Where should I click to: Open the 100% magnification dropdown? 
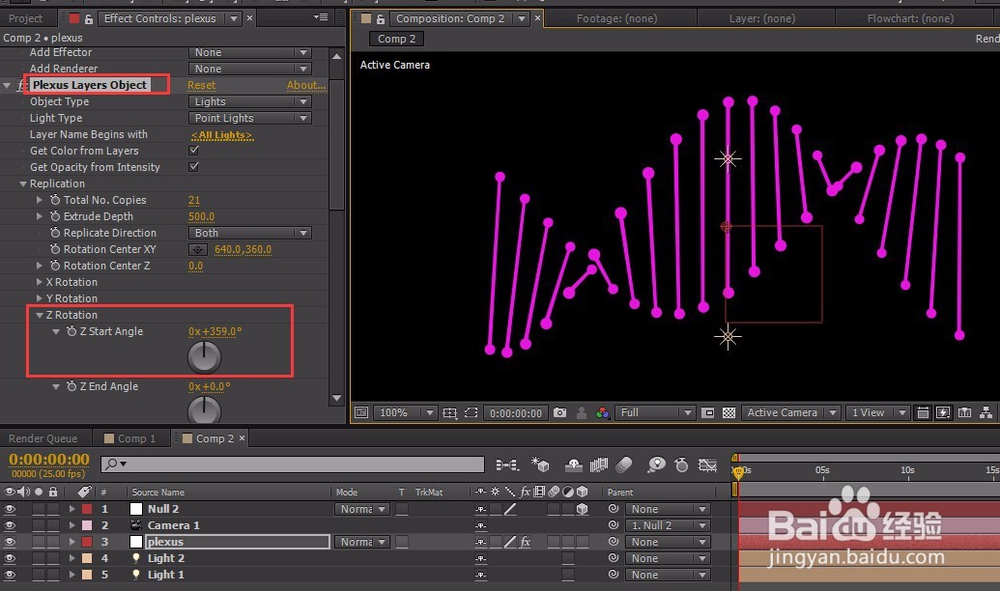(x=404, y=413)
